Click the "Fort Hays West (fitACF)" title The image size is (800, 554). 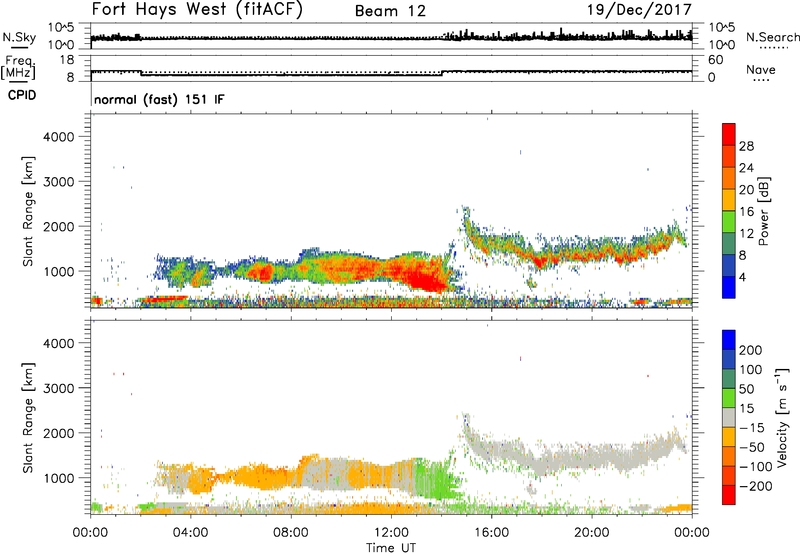[197, 10]
